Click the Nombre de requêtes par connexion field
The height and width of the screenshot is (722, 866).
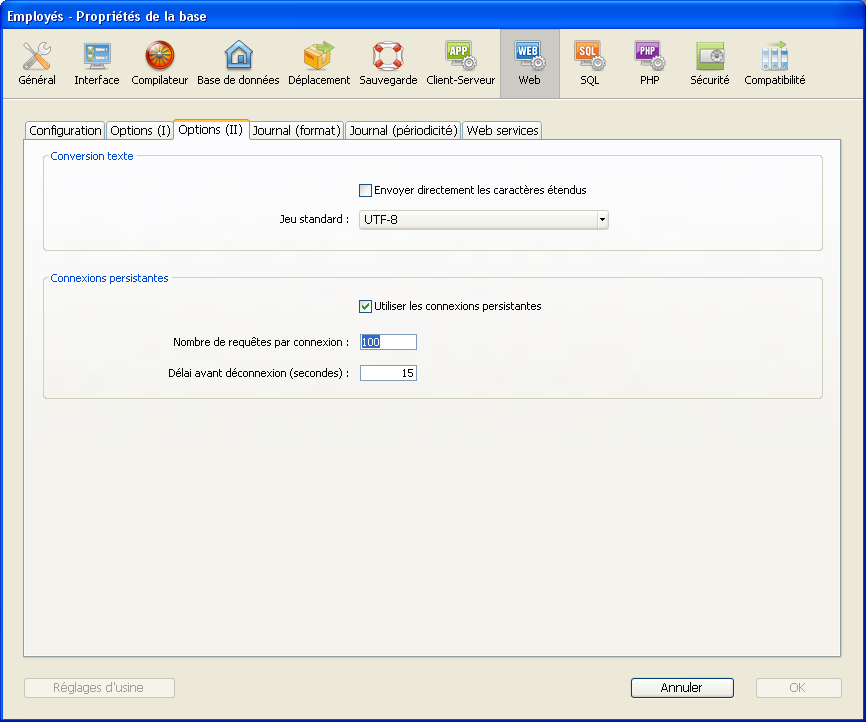(x=388, y=342)
